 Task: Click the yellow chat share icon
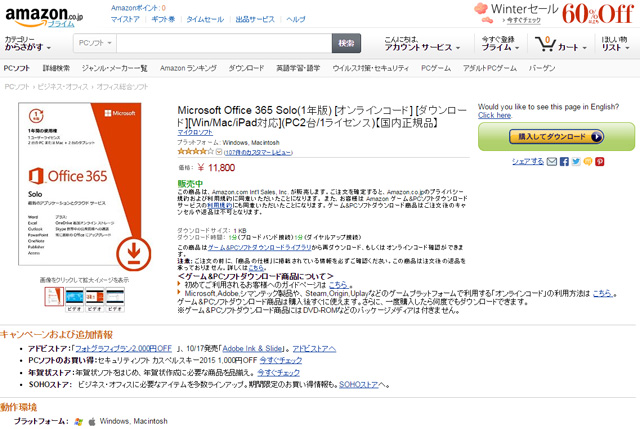(x=588, y=162)
